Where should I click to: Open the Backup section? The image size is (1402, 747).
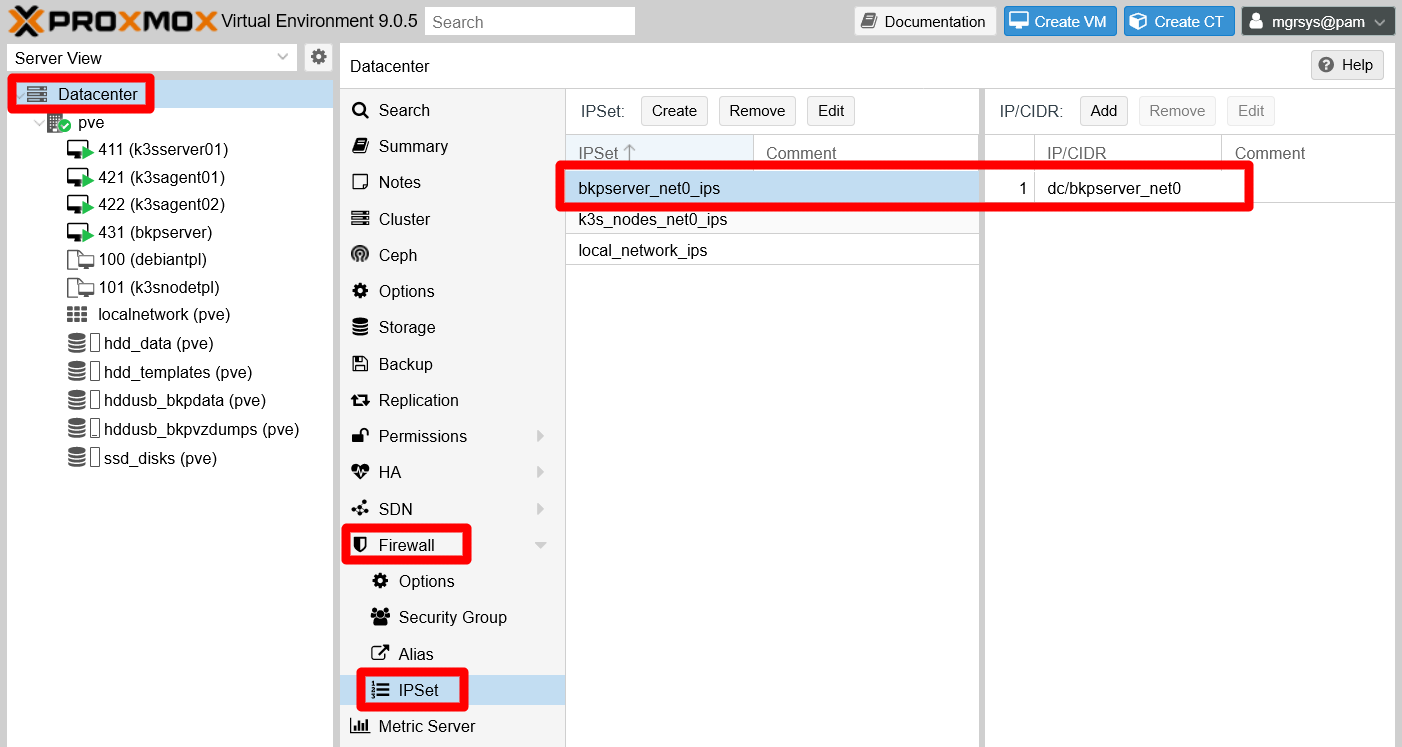[x=404, y=363]
